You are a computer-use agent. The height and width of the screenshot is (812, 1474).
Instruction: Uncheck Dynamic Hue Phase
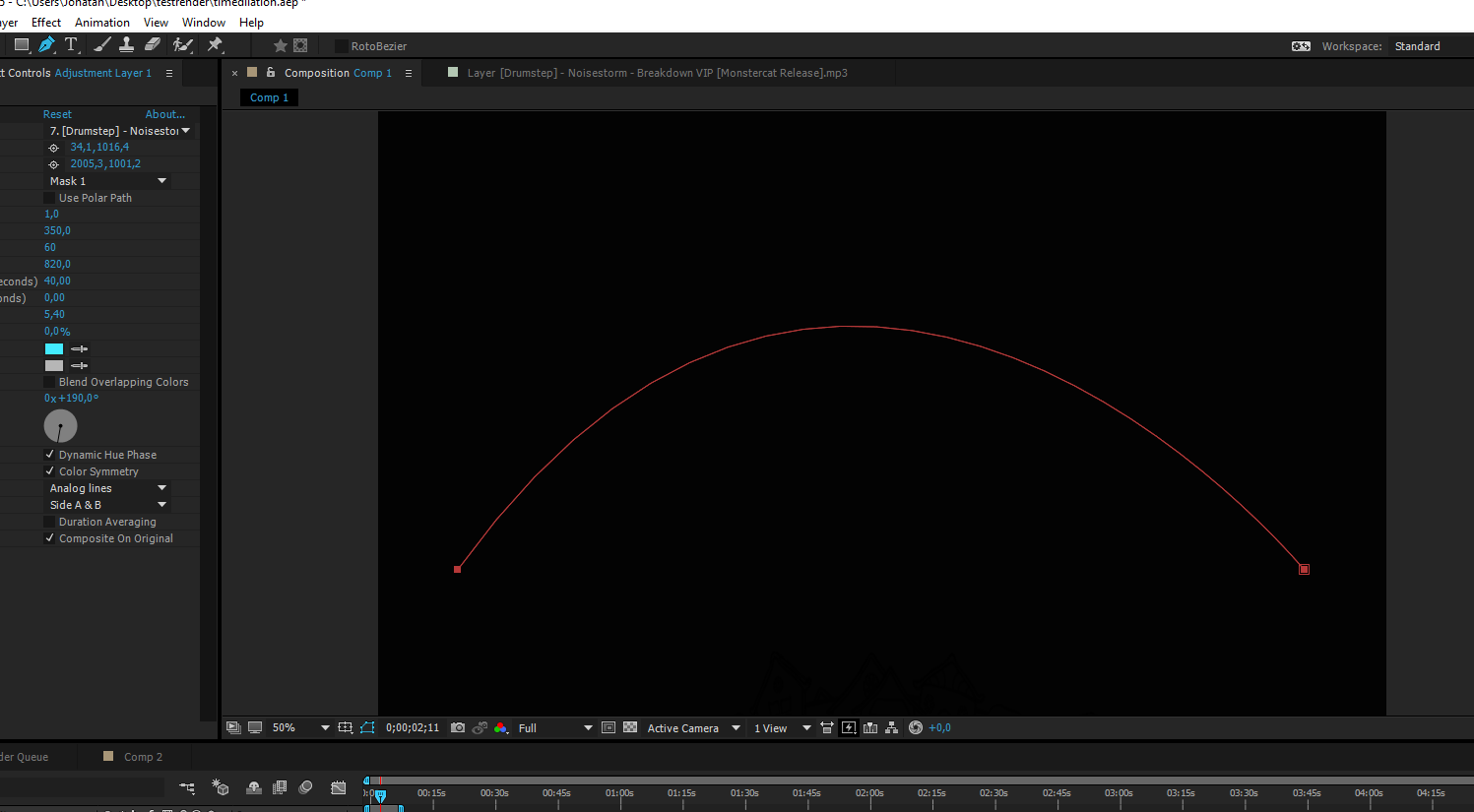point(50,455)
